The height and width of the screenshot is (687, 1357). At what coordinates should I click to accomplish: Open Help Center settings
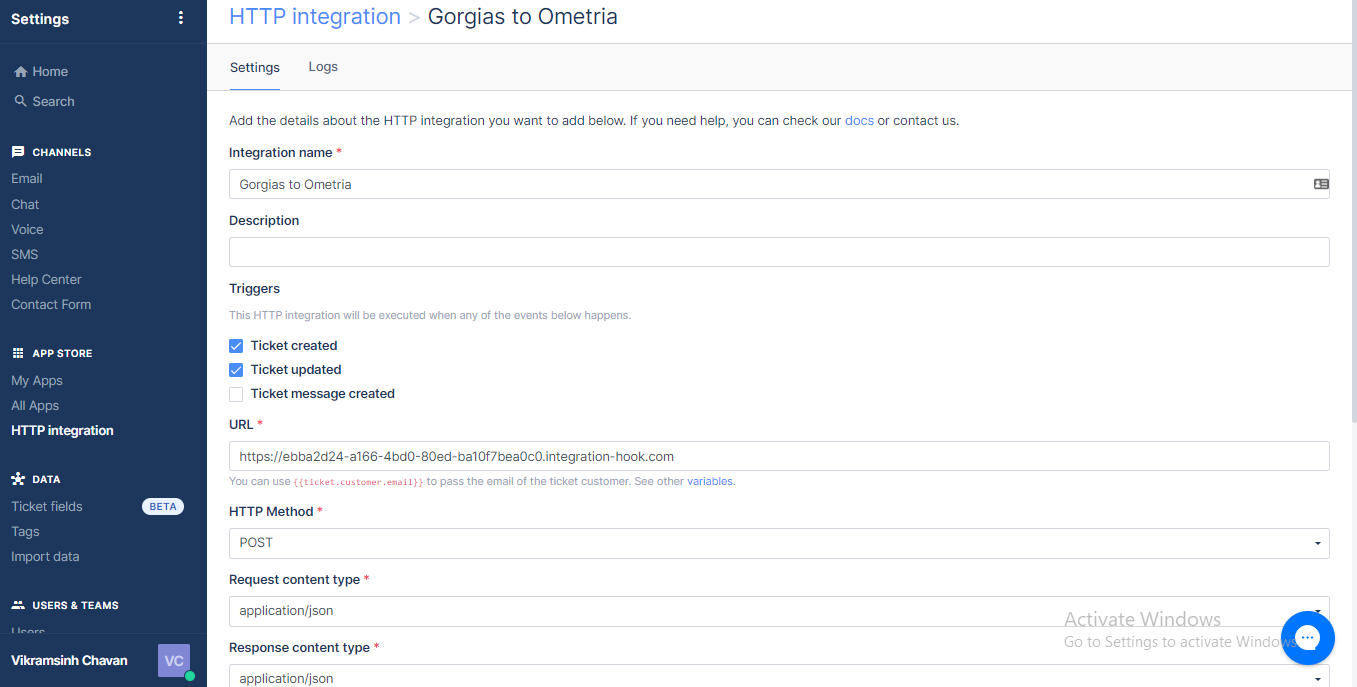[46, 279]
